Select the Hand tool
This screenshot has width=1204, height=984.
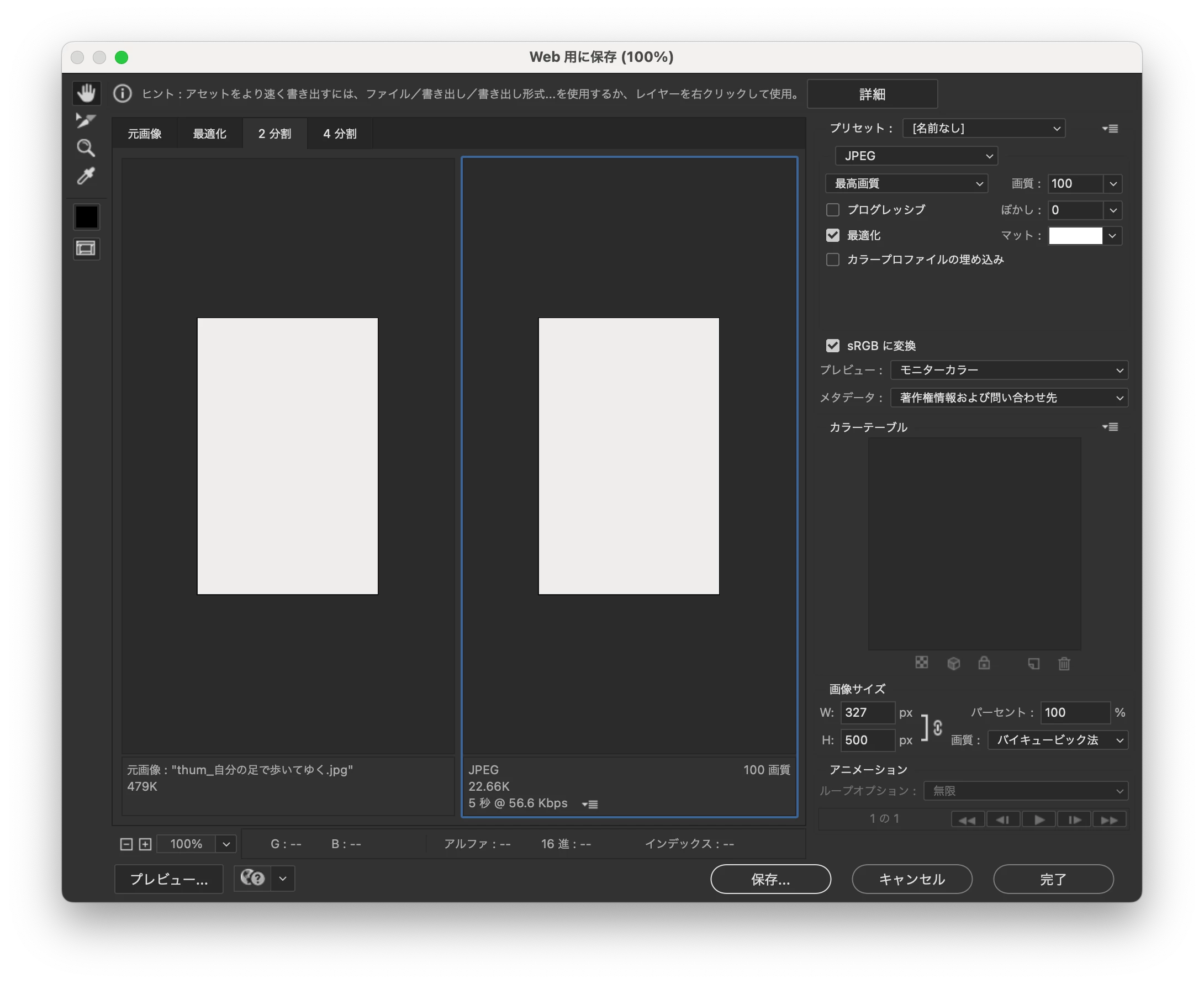tap(86, 93)
